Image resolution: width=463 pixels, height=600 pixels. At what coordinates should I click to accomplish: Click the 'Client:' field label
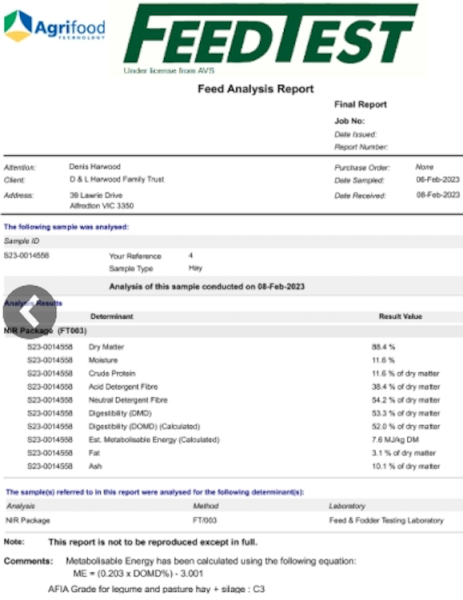click(14, 180)
